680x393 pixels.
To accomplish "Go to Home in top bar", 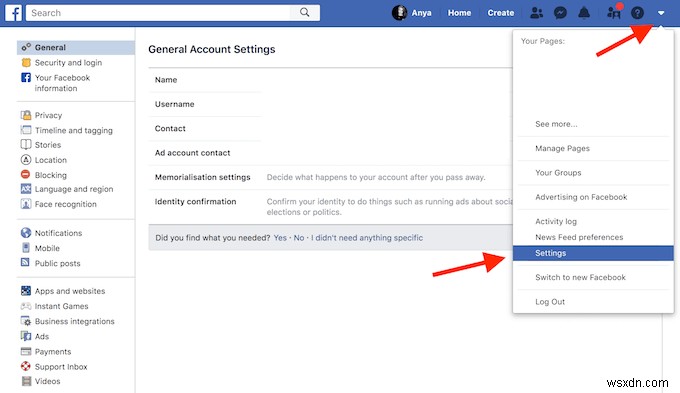I will [459, 13].
